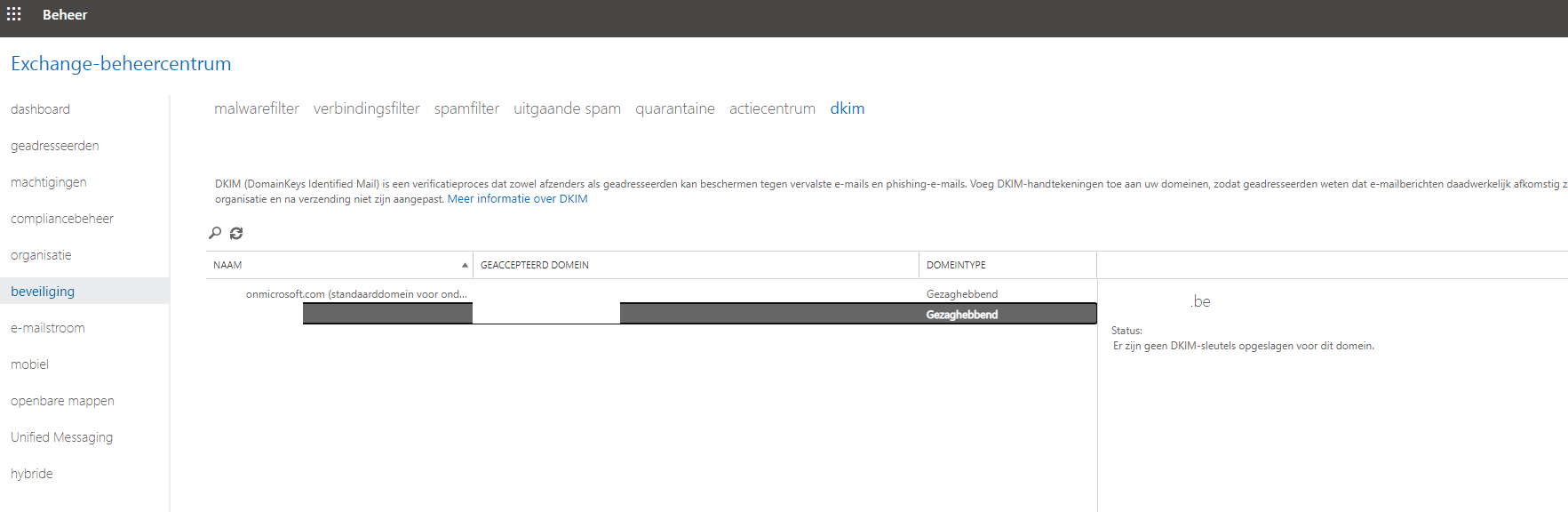Viewport: 1568px width, 512px height.
Task: Click the search magnifier icon
Action: click(x=215, y=233)
